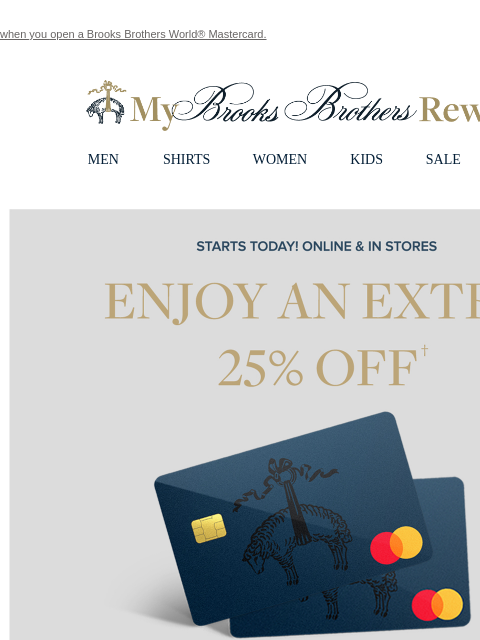This screenshot has width=480, height=640.
Task: Open the SHIRTS menu item
Action: click(187, 159)
